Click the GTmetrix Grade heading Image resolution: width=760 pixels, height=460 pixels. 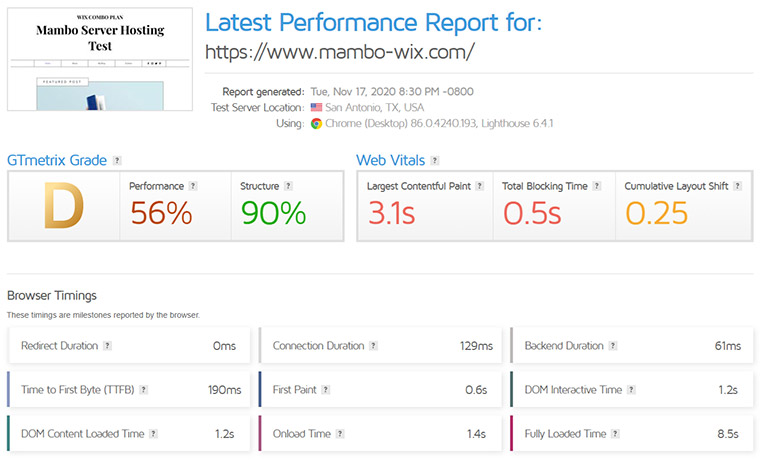pyautogui.click(x=57, y=160)
